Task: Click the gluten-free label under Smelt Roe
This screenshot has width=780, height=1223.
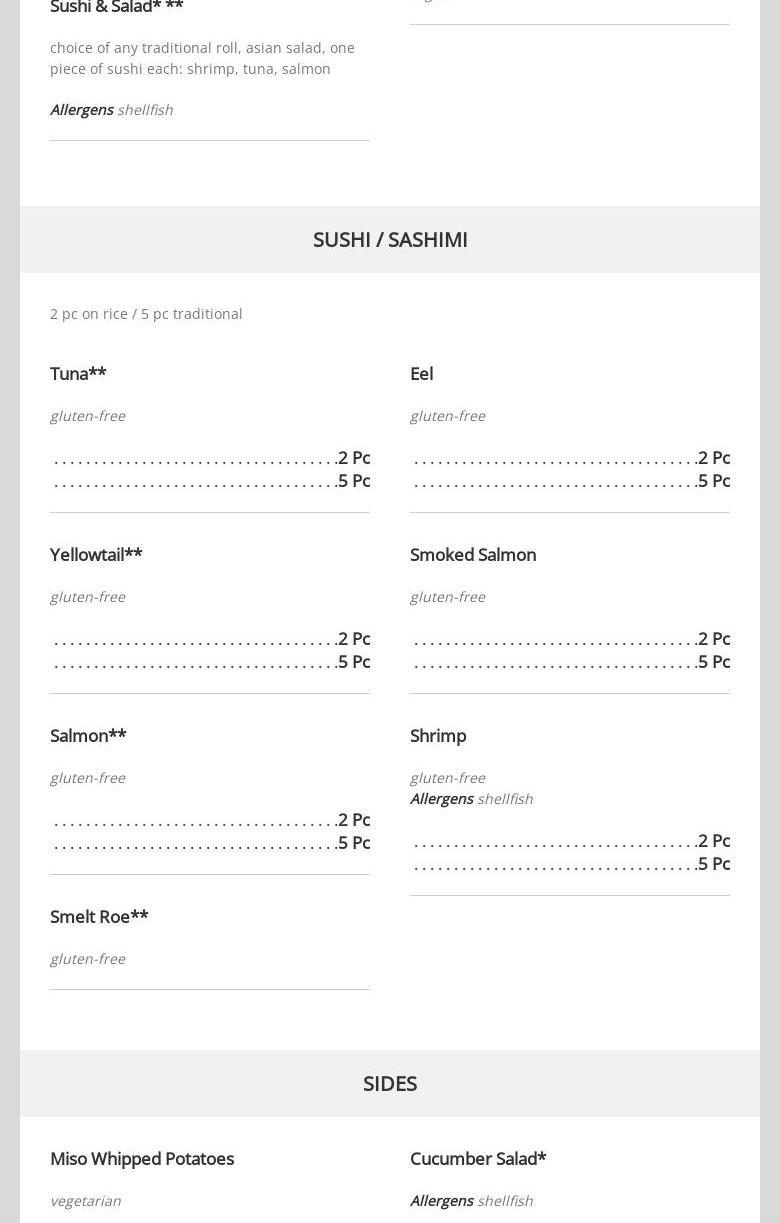Action: pyautogui.click(x=87, y=958)
